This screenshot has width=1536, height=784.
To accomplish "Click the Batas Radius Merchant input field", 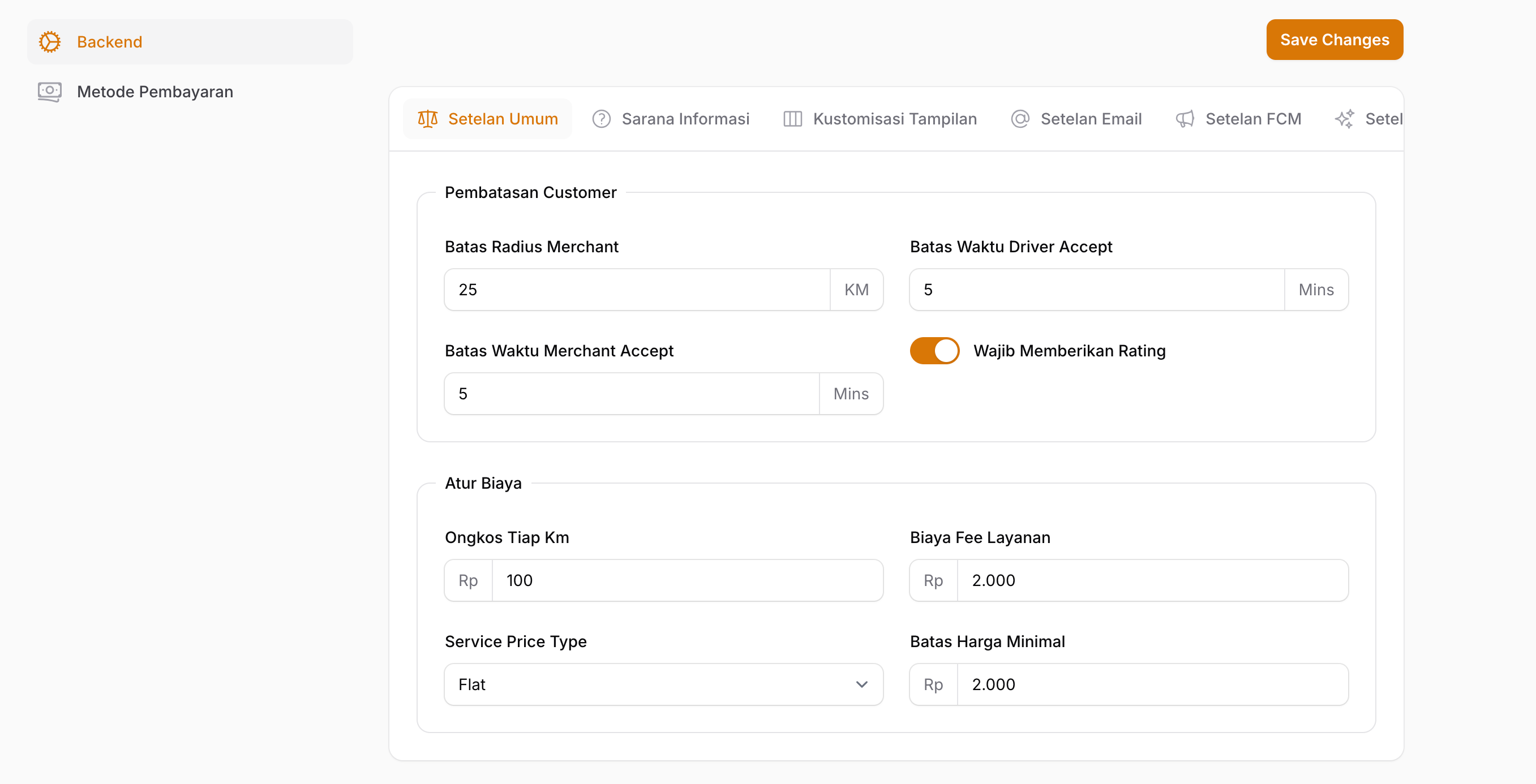I will tap(636, 290).
